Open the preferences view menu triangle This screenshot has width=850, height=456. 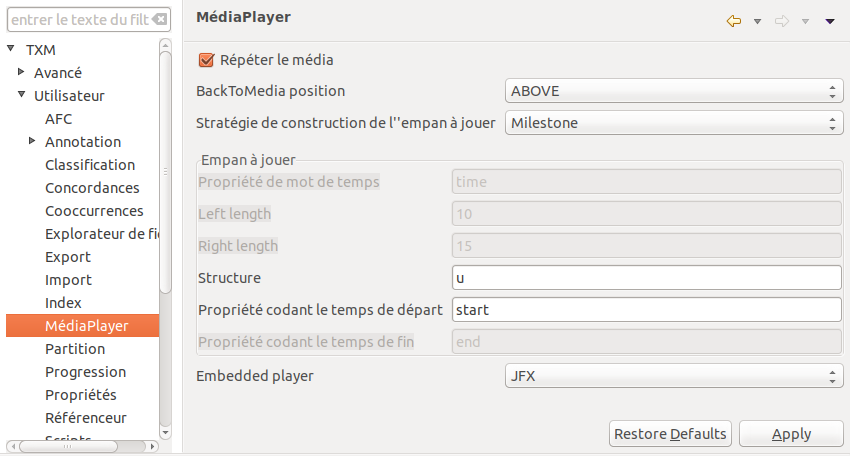[x=830, y=21]
